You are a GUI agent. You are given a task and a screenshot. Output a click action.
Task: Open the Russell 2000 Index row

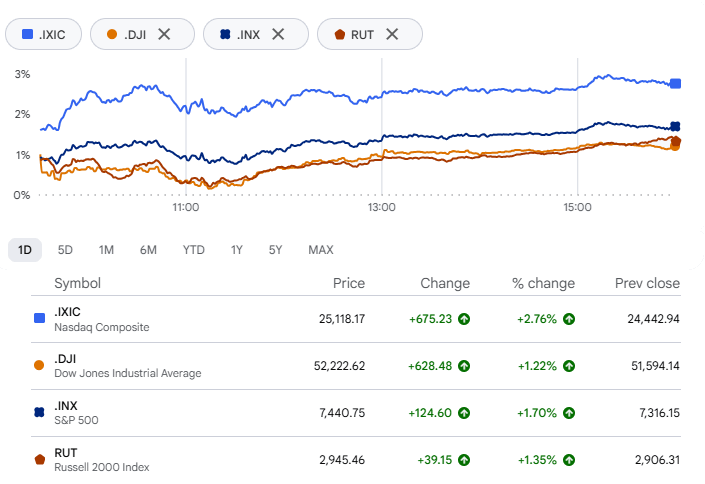(356, 460)
